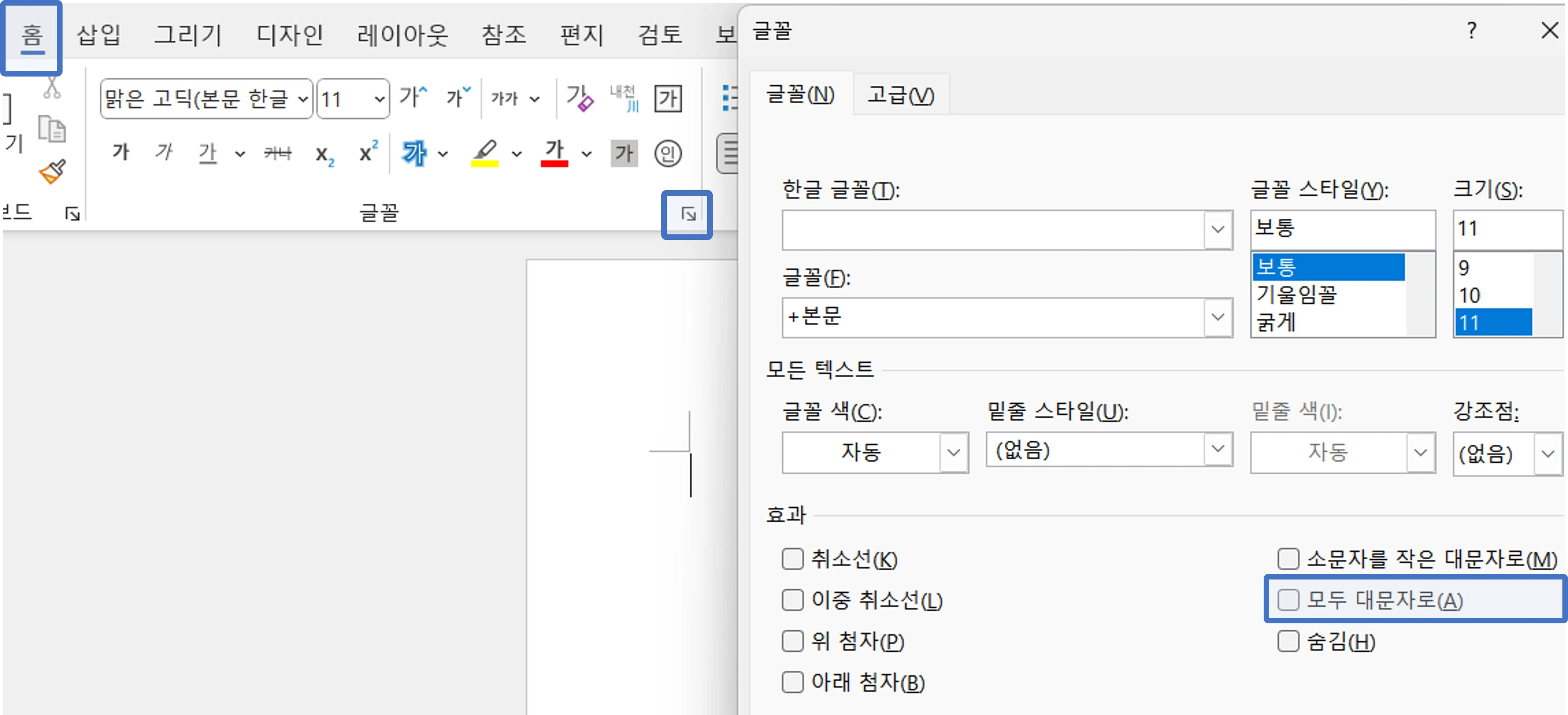Select size 10 in size list

coord(1494,295)
